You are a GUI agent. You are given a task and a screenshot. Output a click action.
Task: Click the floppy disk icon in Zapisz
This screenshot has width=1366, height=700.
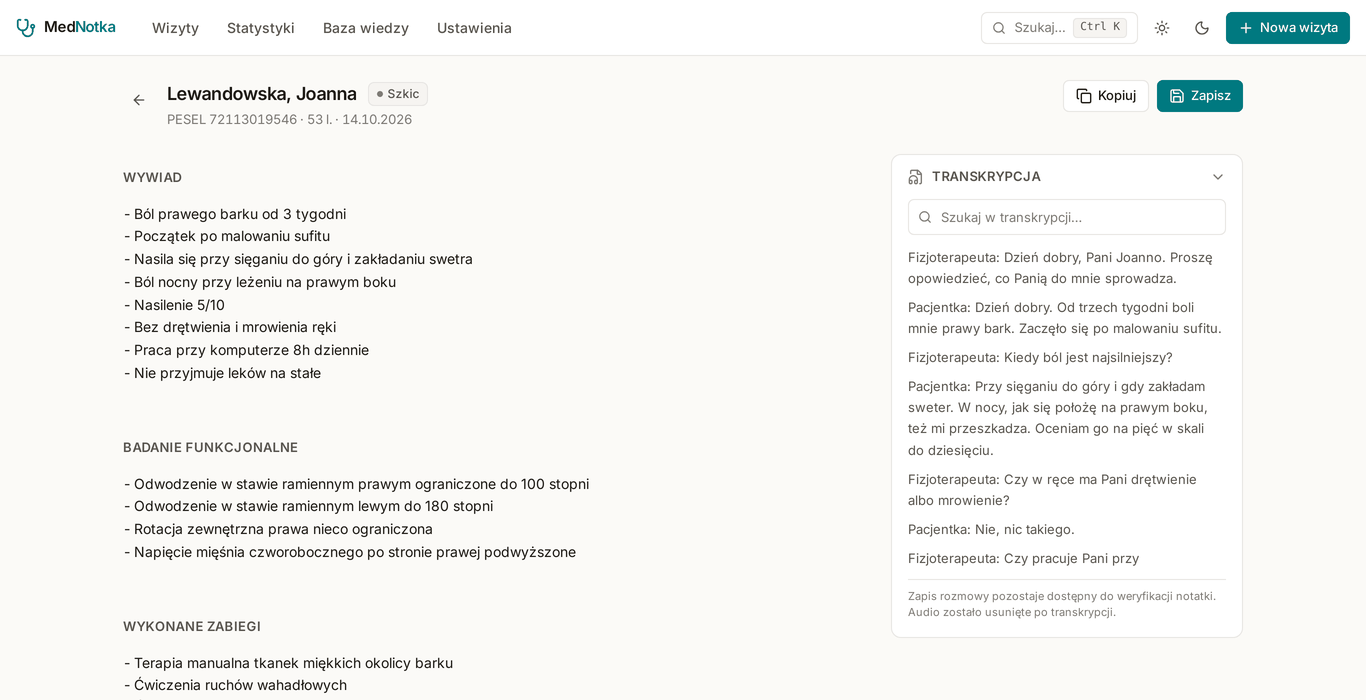1177,96
